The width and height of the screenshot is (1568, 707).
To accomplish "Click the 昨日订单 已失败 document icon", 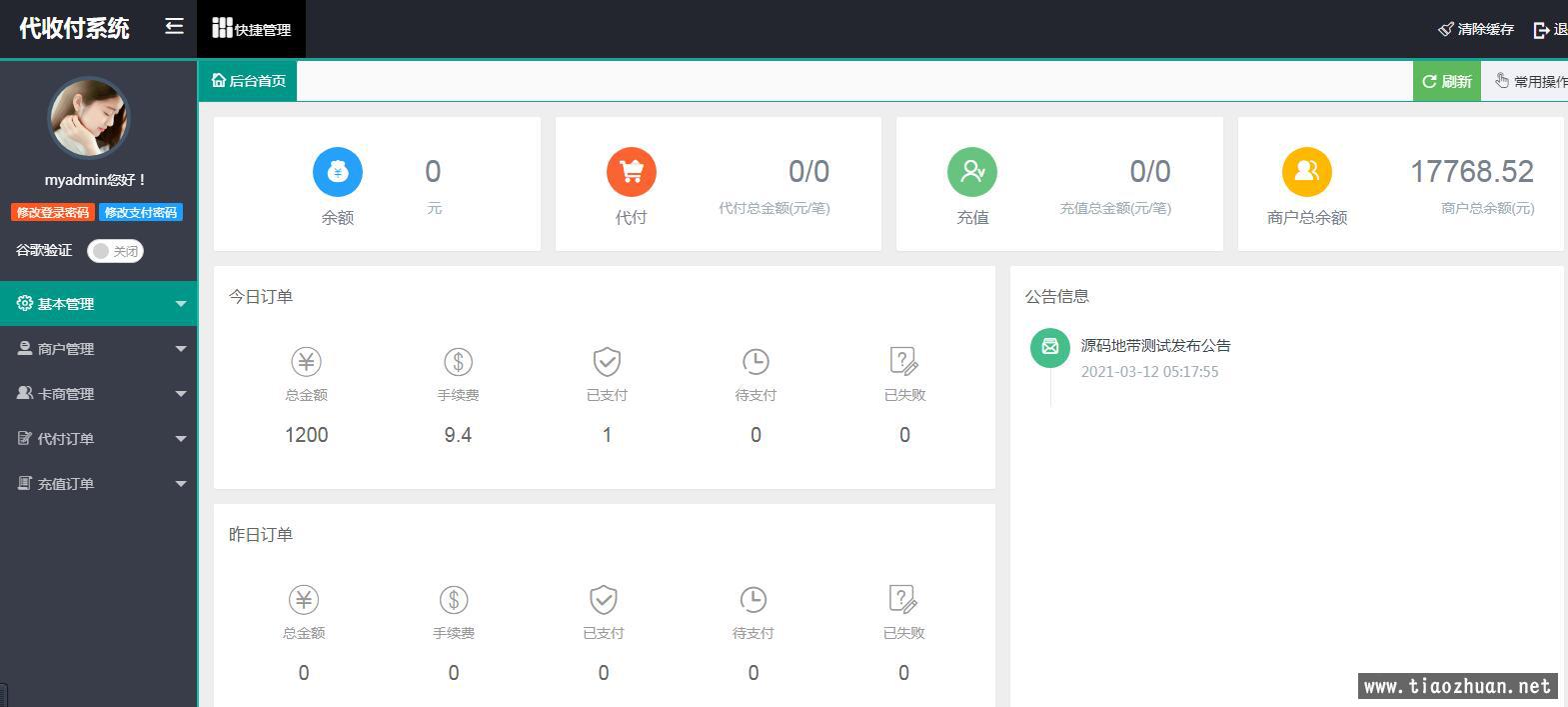I will [903, 599].
